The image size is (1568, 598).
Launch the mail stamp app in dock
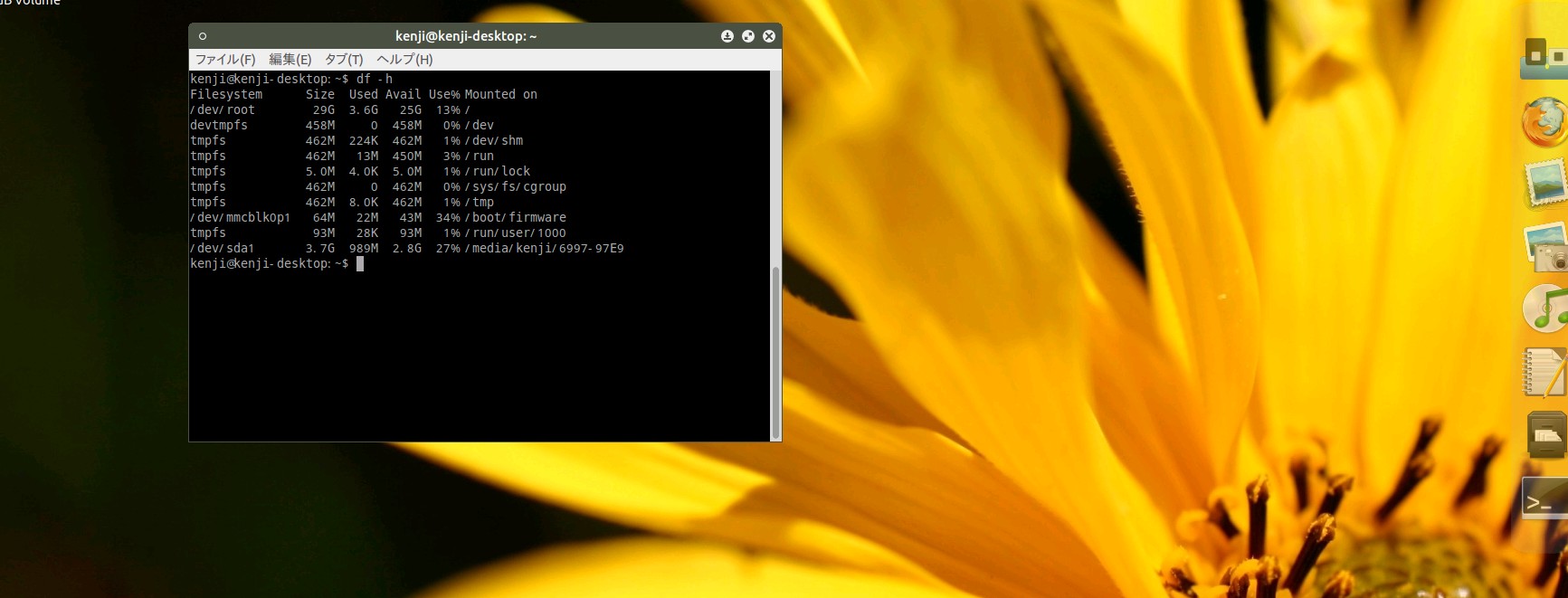coord(1545,184)
